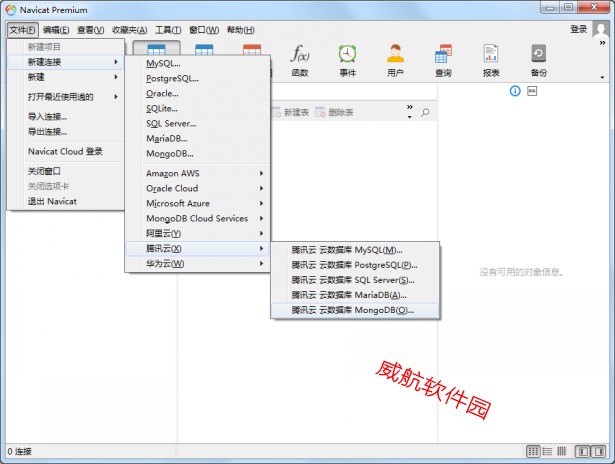This screenshot has height=464, width=615.
Task: Click the 备份 (Backup) toolbar icon
Action: [x=539, y=59]
